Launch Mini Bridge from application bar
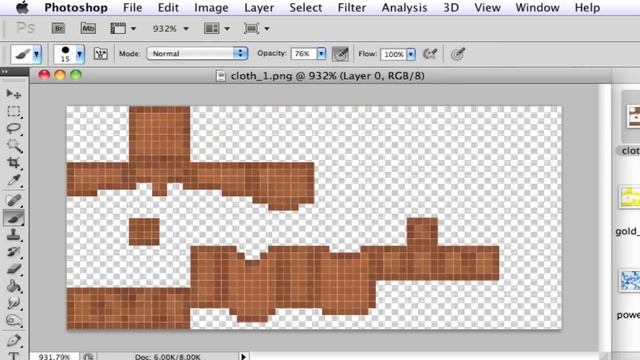The image size is (640, 360). pyautogui.click(x=88, y=29)
